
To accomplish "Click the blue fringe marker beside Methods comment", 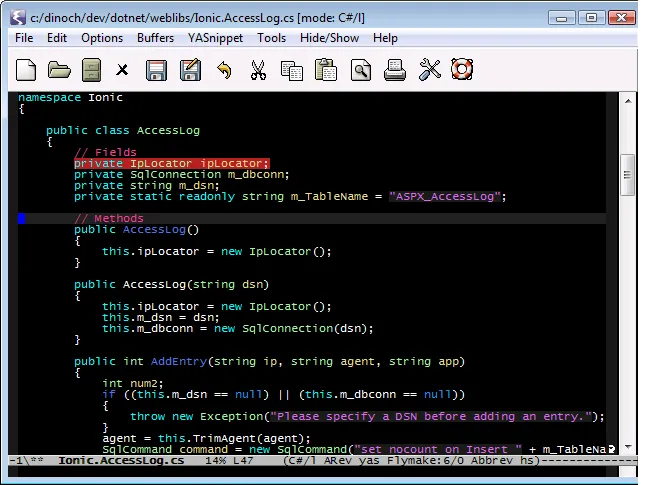I will click(x=22, y=218).
